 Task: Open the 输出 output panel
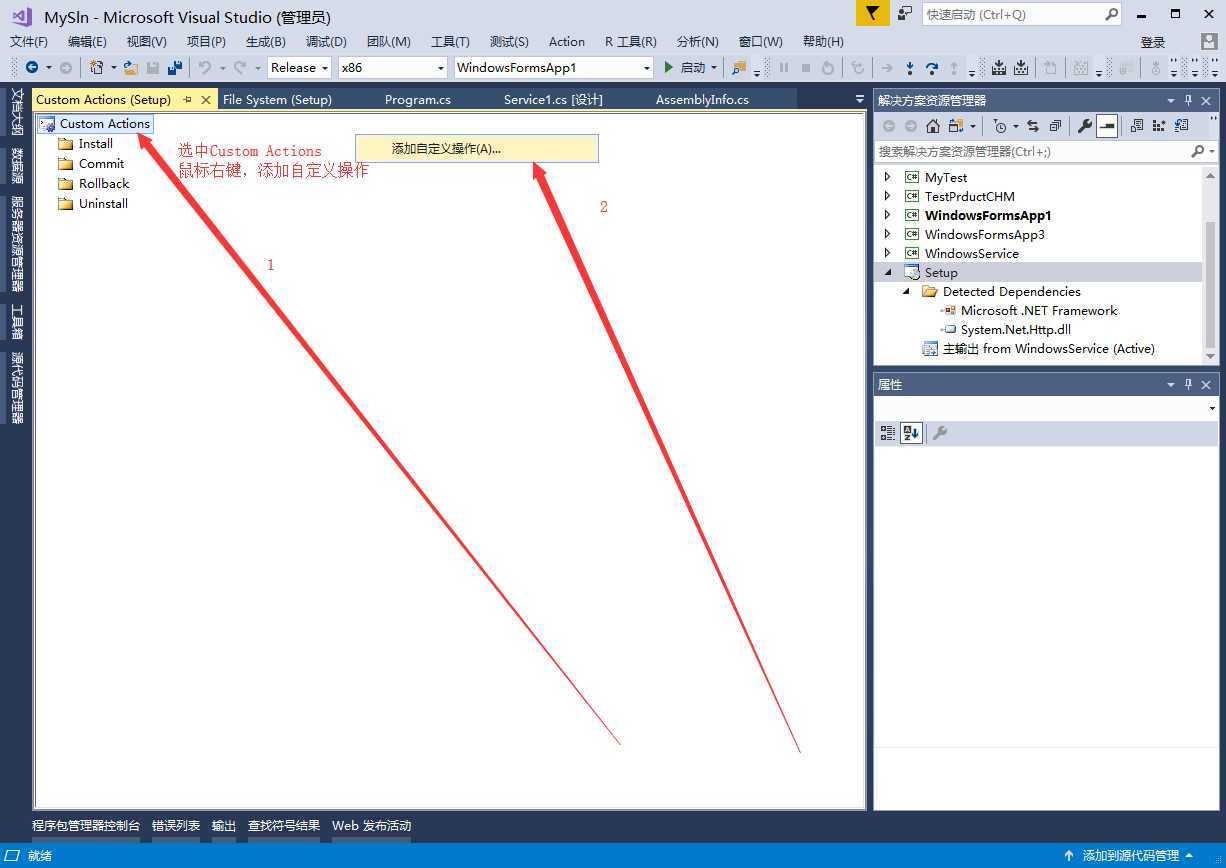pos(224,826)
